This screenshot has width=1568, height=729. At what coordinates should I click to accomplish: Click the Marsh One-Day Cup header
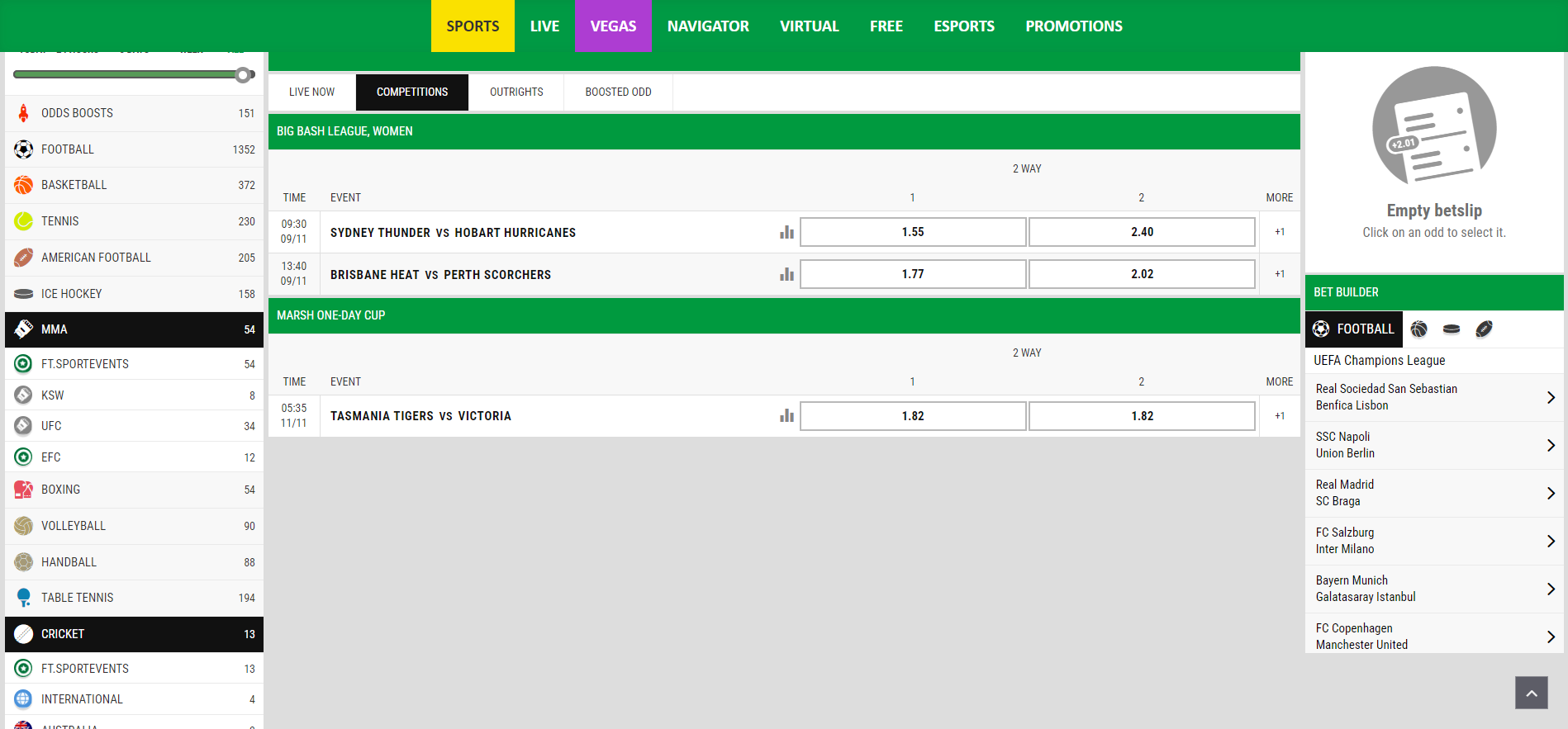[784, 315]
